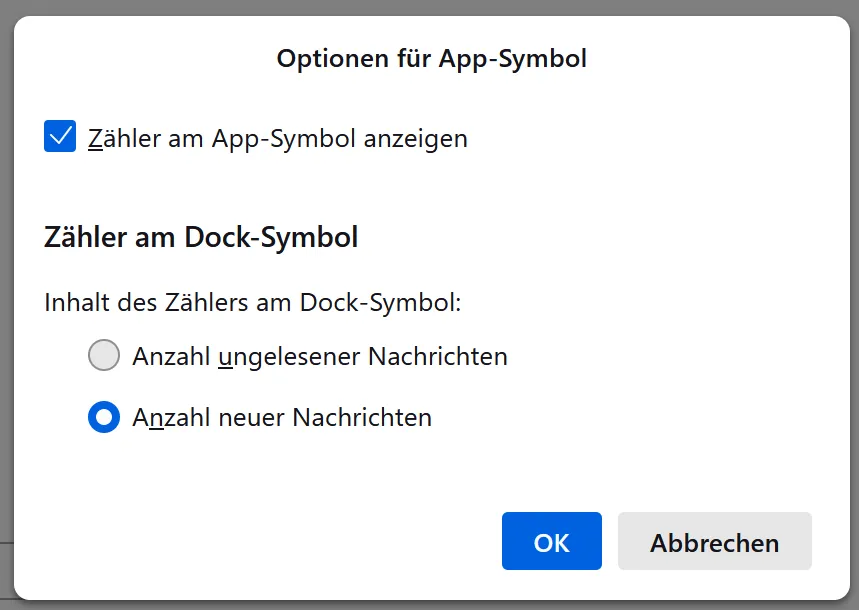The height and width of the screenshot is (610, 859).
Task: Keep the new messages count option selected
Action: [104, 417]
